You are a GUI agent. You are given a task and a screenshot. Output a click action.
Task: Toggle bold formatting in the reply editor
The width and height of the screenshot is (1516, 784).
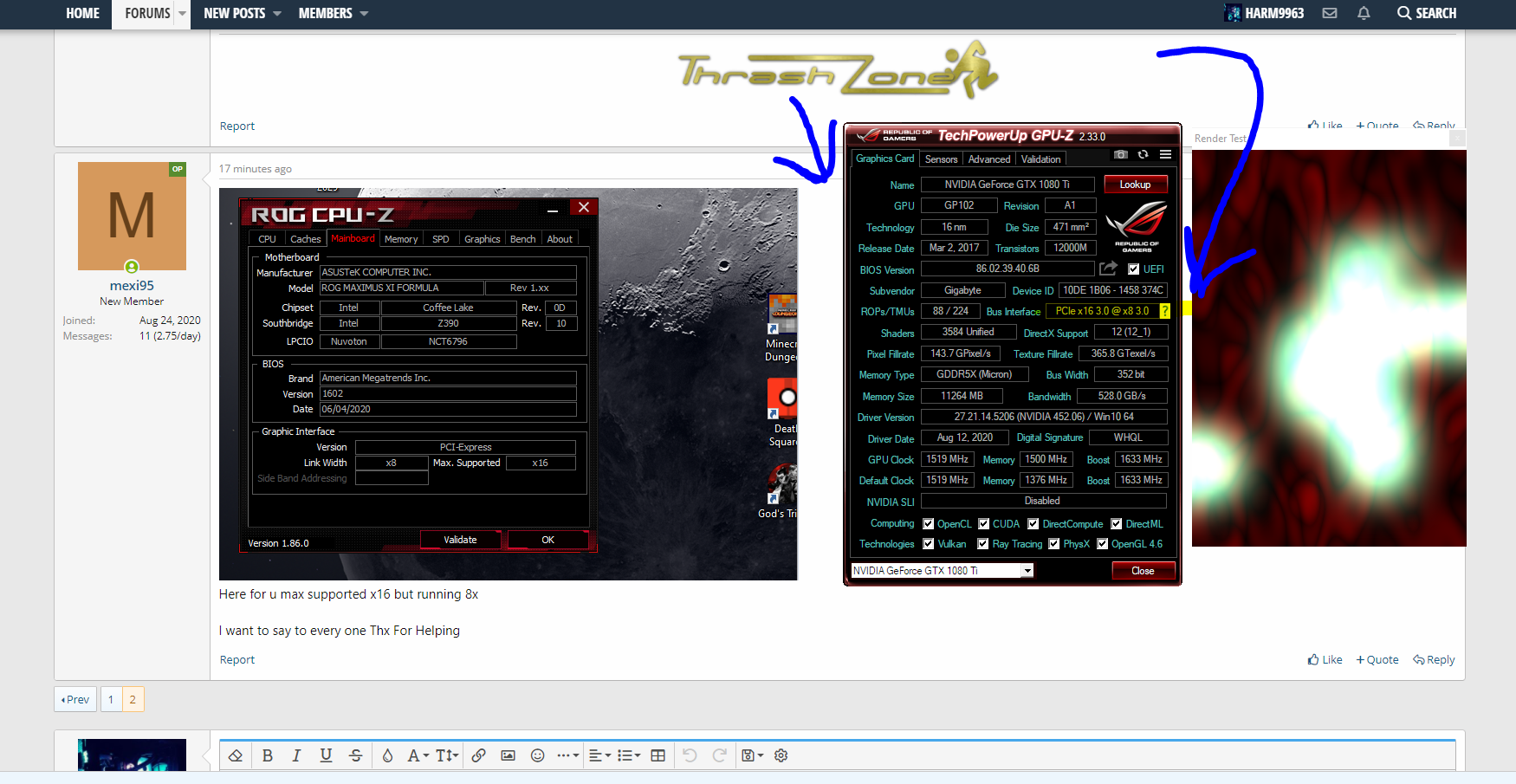[x=268, y=755]
